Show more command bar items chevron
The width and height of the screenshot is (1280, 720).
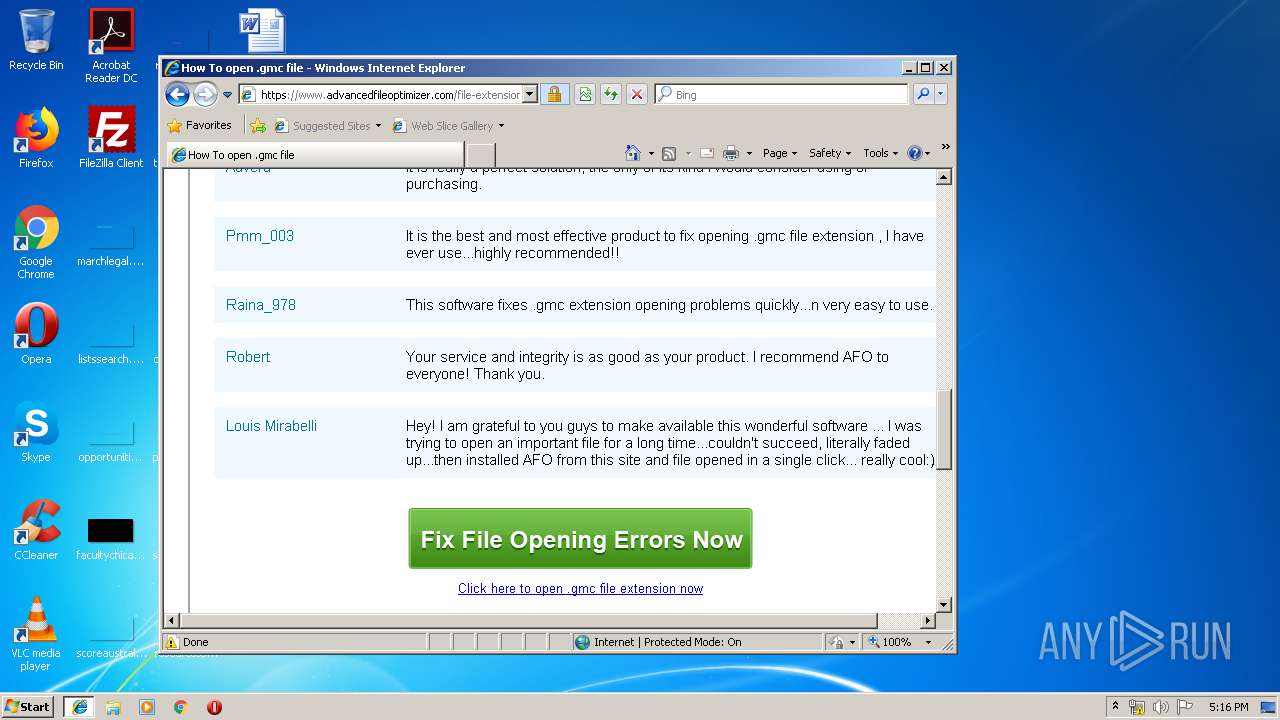945,147
